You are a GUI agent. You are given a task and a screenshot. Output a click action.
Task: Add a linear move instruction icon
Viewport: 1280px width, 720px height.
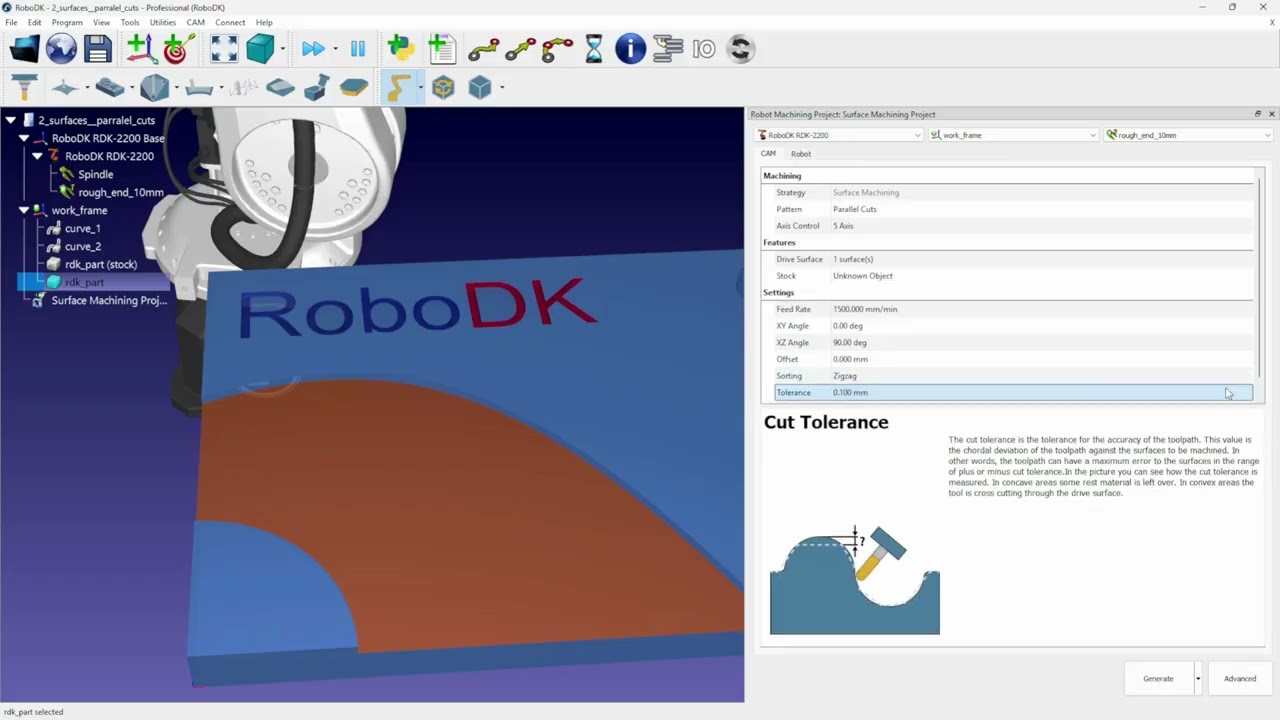click(x=521, y=48)
